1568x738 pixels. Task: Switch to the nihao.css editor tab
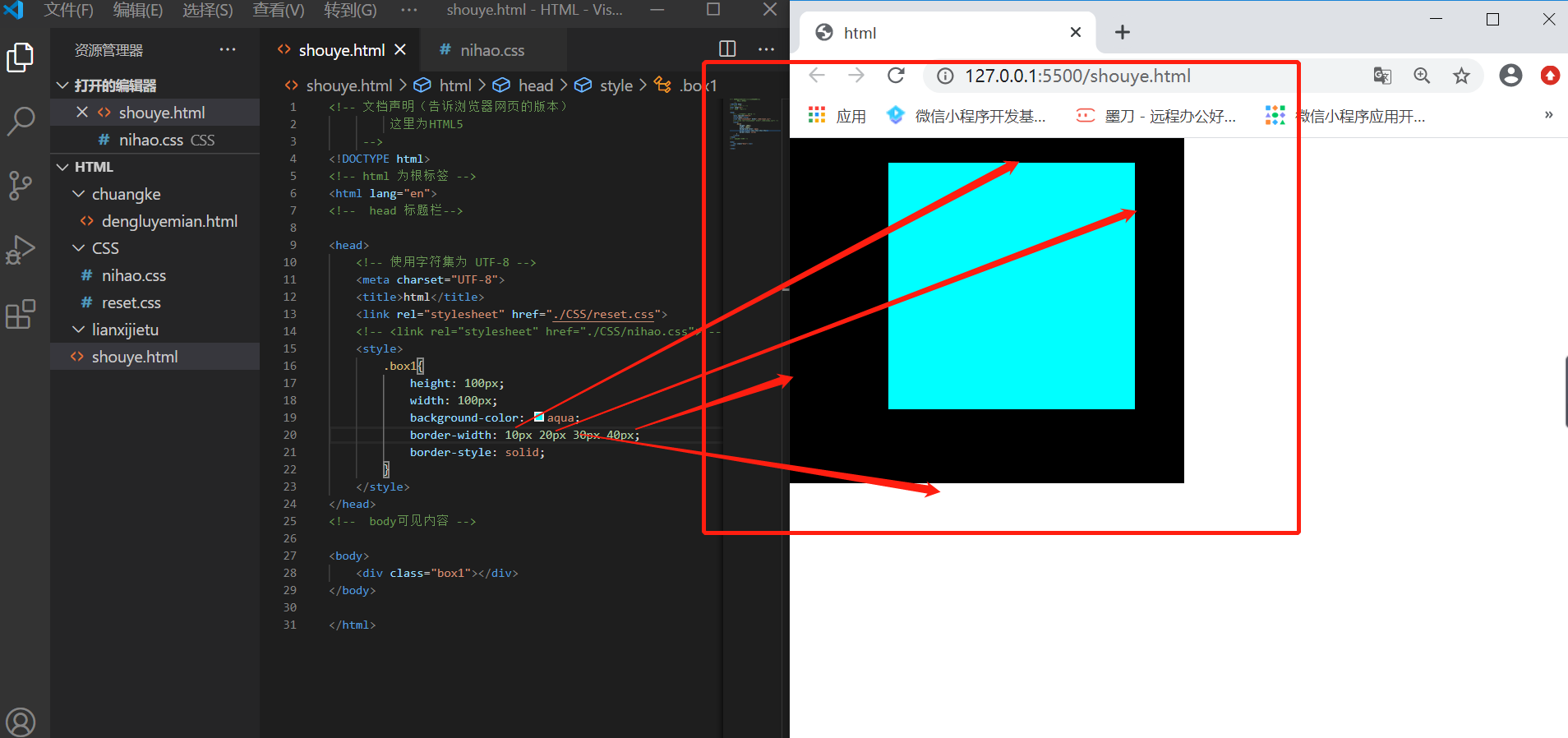pos(491,50)
